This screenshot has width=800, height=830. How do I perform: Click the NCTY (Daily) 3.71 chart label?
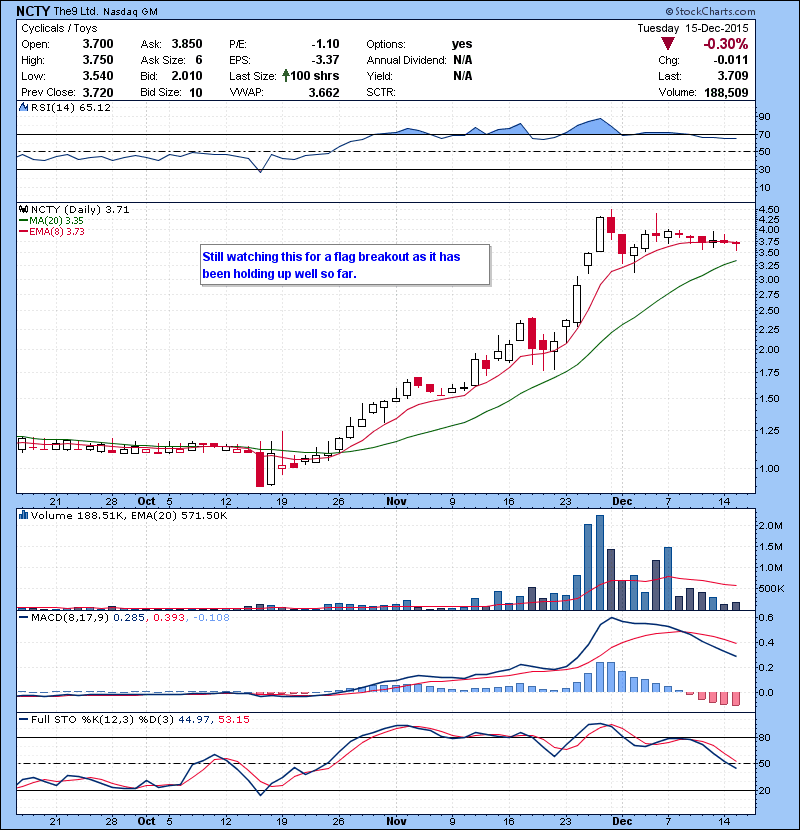[x=80, y=209]
